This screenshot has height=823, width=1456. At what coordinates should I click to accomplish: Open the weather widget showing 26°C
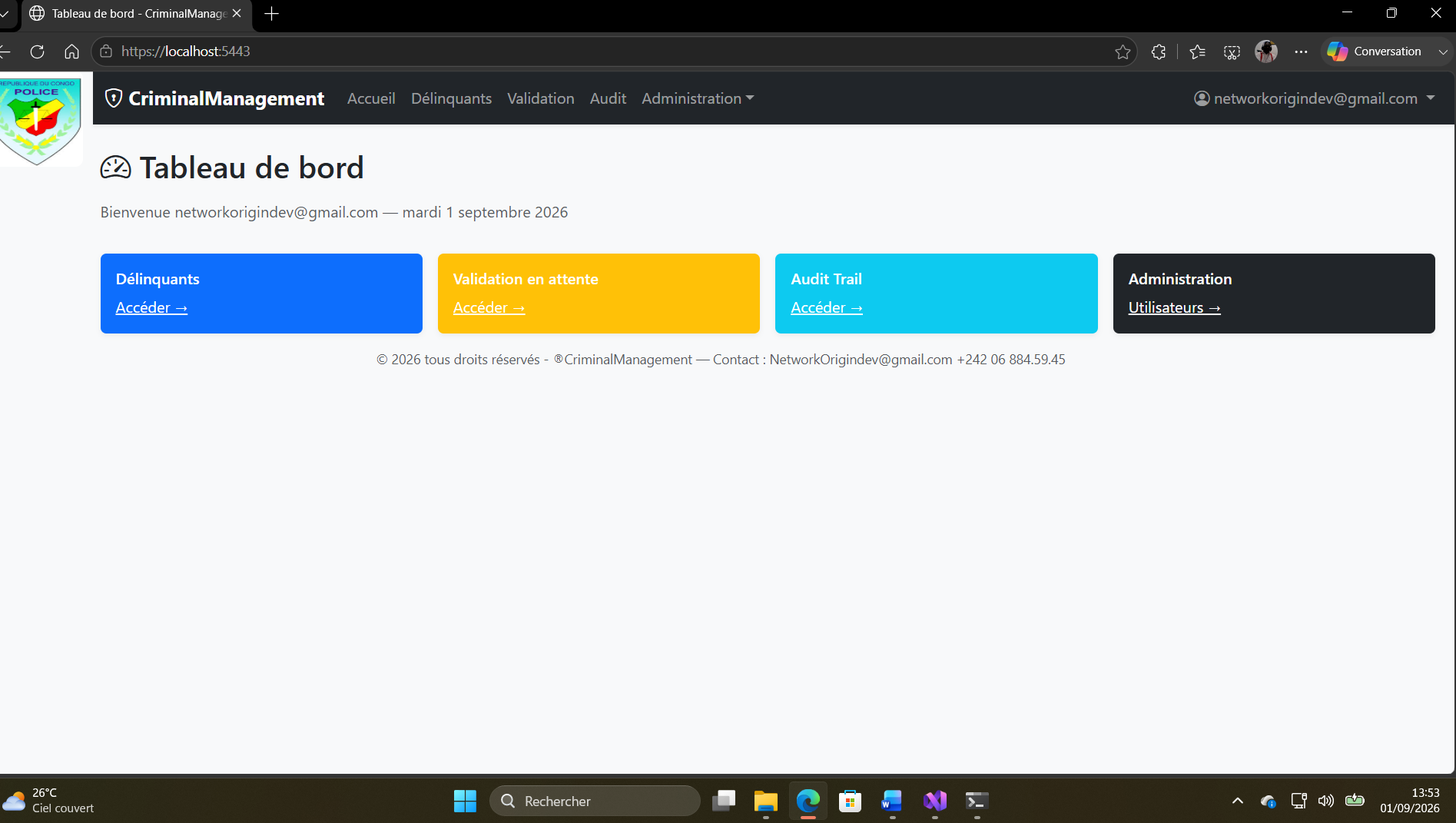point(48,801)
